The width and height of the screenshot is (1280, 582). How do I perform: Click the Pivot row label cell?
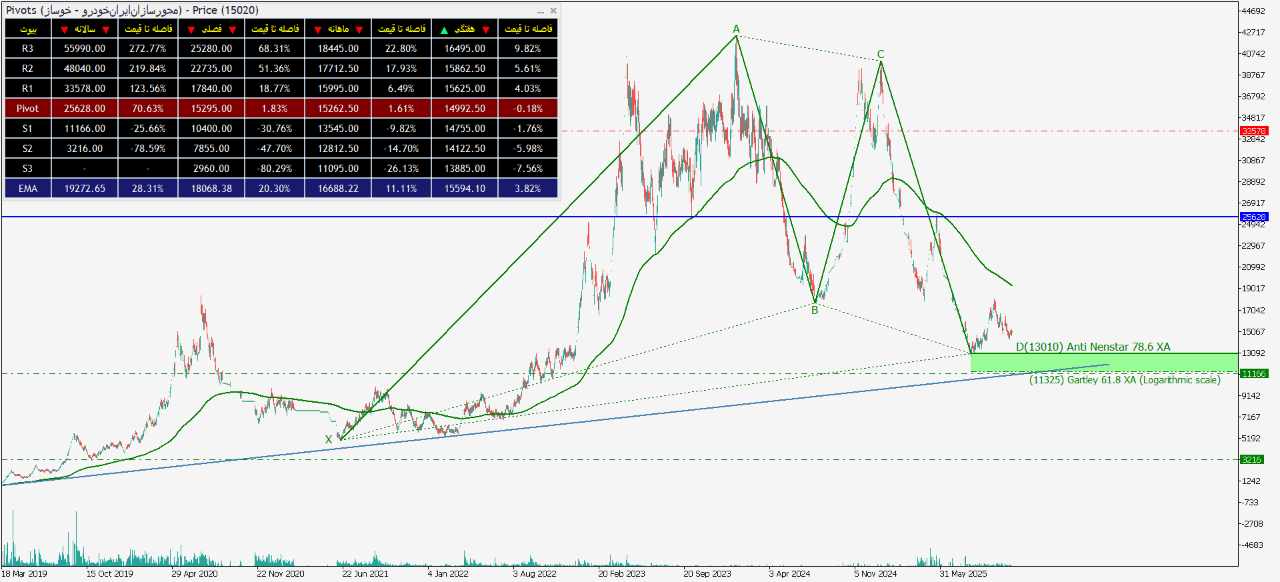click(x=27, y=107)
